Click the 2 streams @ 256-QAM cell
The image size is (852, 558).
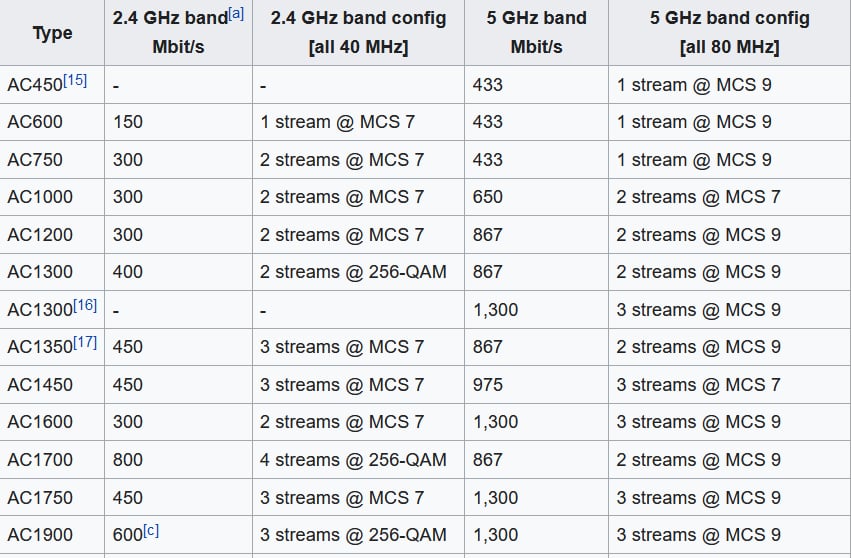point(353,272)
